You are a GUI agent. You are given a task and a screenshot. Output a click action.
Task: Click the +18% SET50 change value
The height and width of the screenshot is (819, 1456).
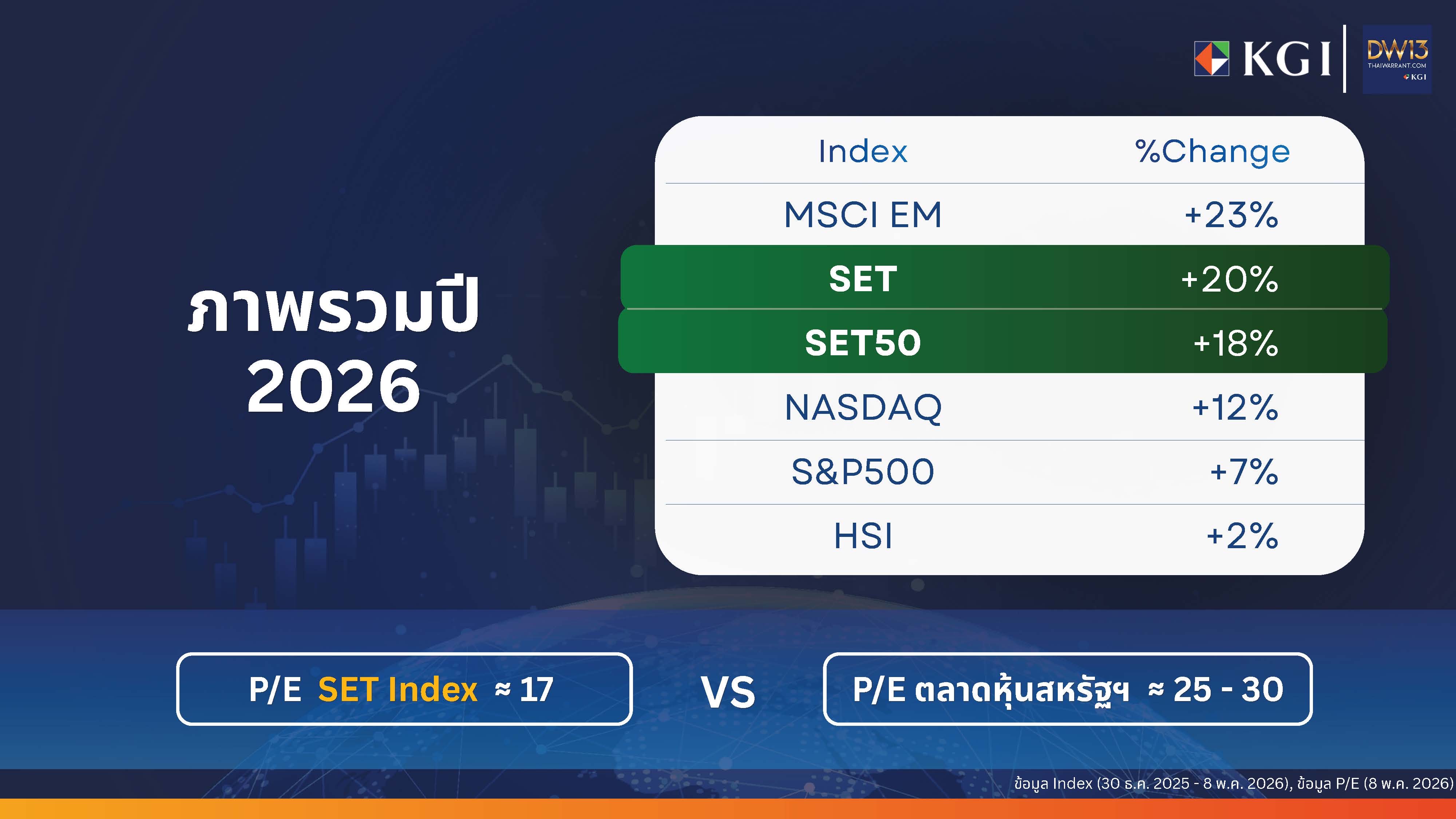coord(1235,343)
